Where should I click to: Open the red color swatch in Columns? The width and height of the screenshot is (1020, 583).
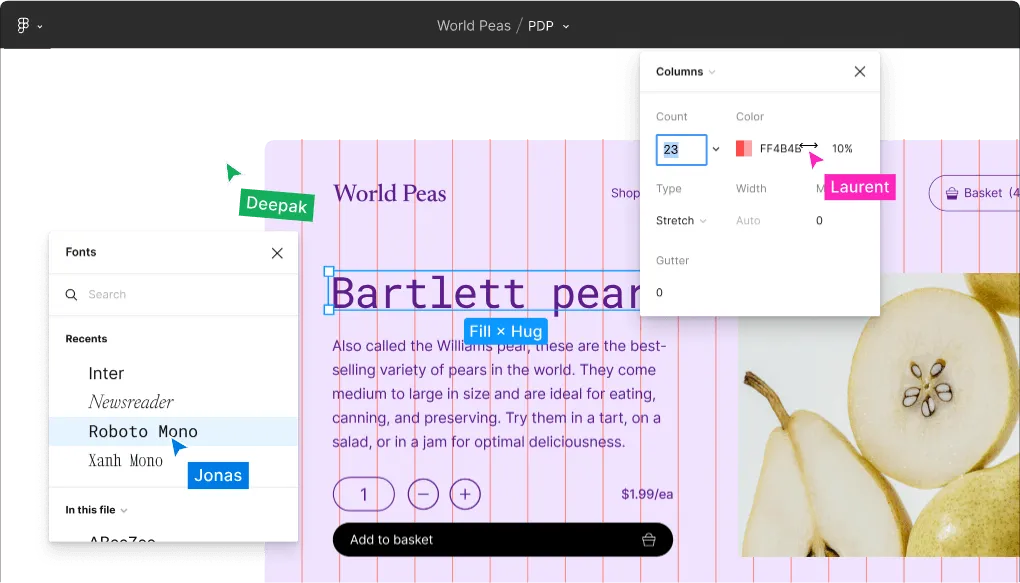click(744, 148)
